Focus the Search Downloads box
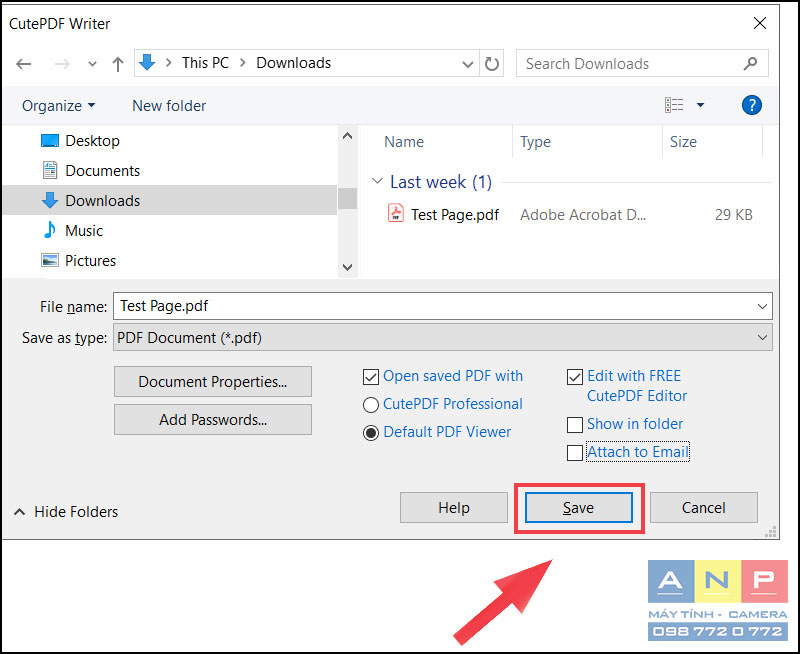The image size is (800, 654). (642, 63)
